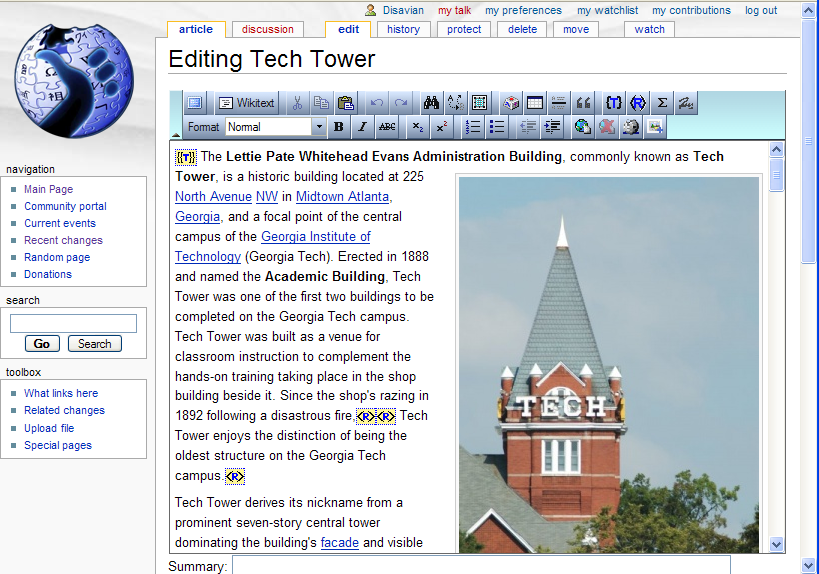Insert a formula with the sigma icon
Viewport: 819px width, 574px height.
click(x=662, y=103)
